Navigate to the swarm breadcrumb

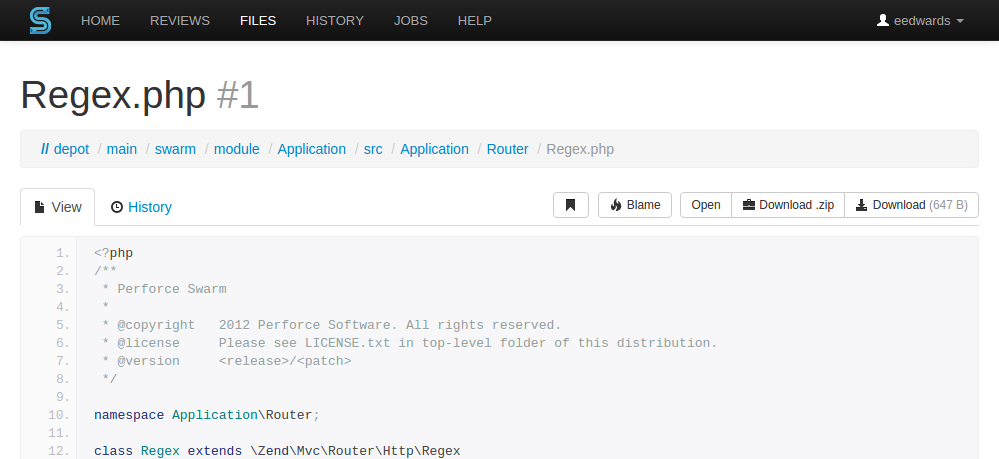coord(175,149)
